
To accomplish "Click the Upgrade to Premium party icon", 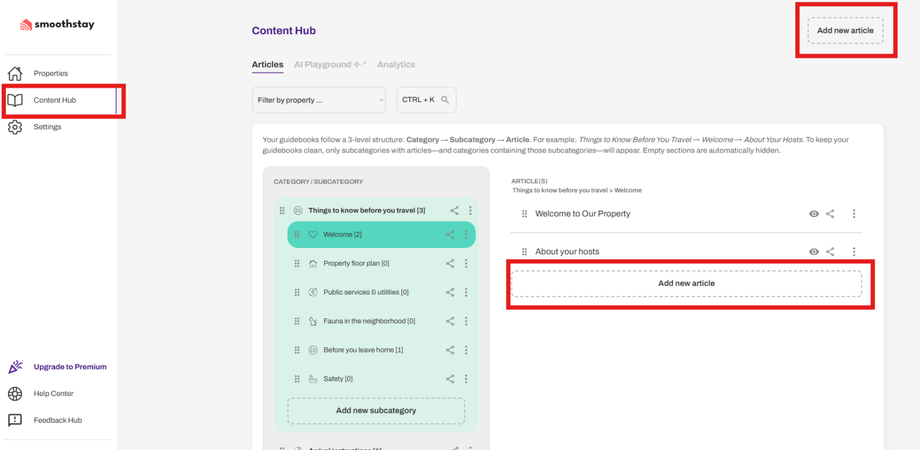I will pyautogui.click(x=15, y=367).
